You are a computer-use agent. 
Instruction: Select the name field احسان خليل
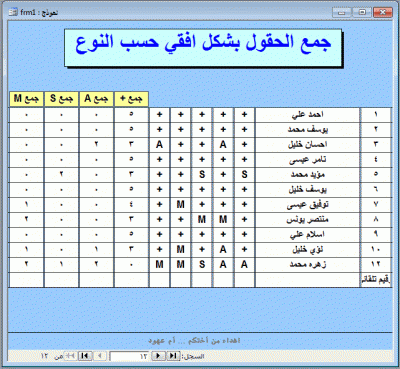click(x=307, y=144)
